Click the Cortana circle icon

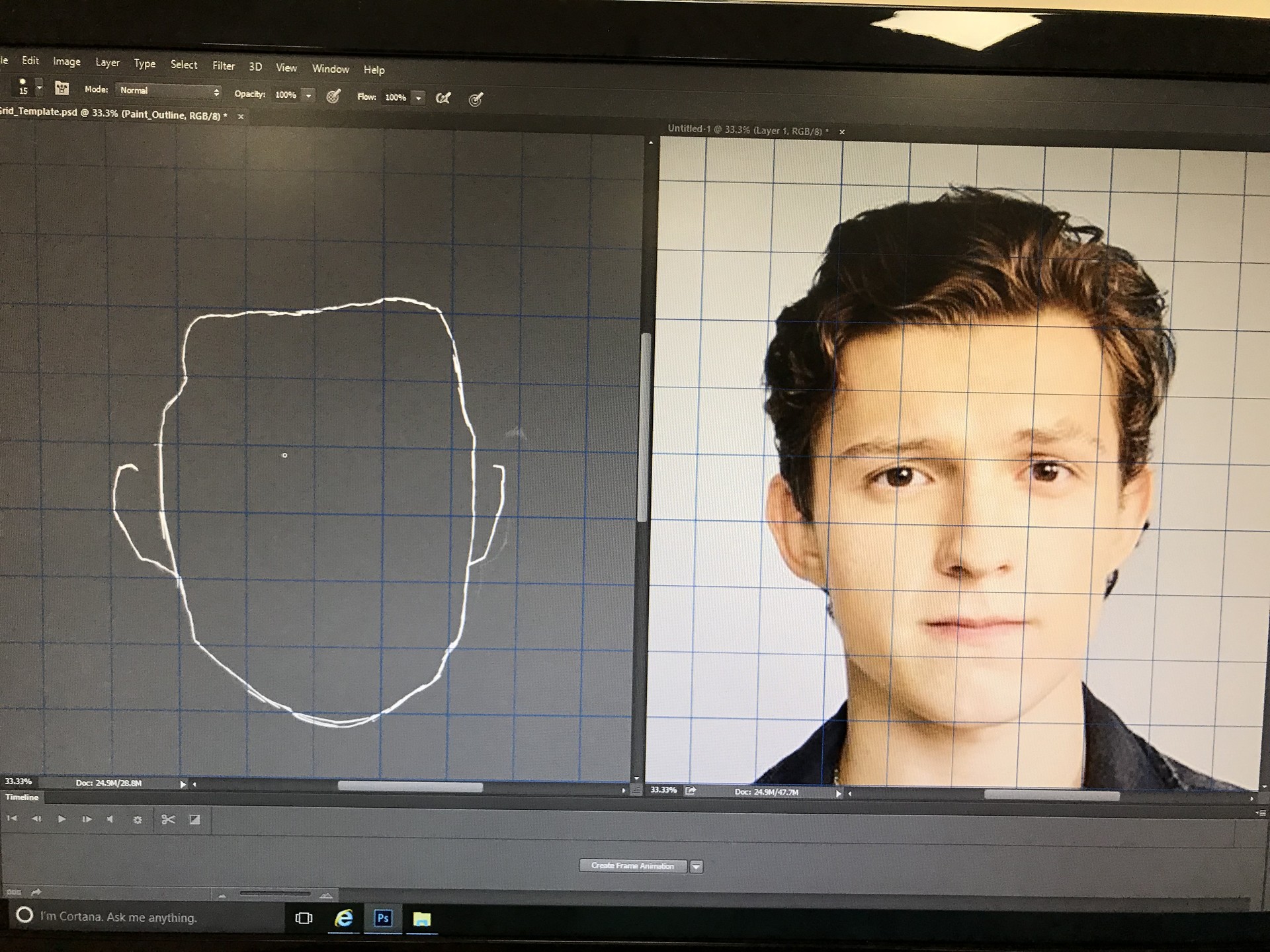[24, 915]
